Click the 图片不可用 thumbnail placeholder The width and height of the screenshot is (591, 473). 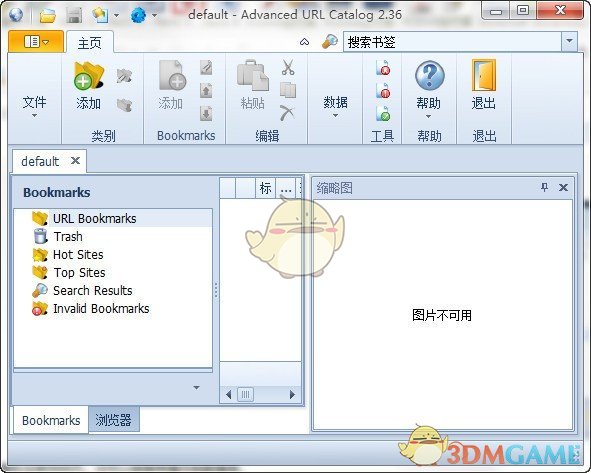pyautogui.click(x=442, y=315)
